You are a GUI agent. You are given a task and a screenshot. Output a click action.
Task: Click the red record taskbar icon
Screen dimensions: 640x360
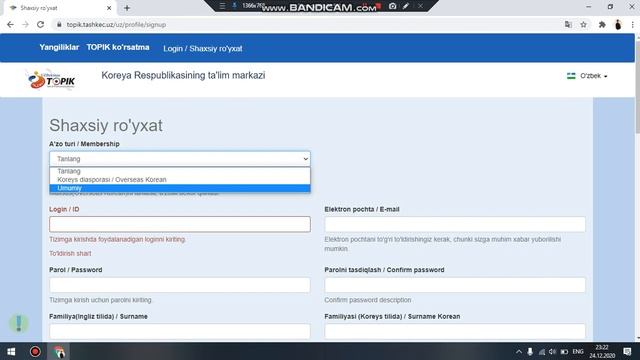[x=35, y=351]
